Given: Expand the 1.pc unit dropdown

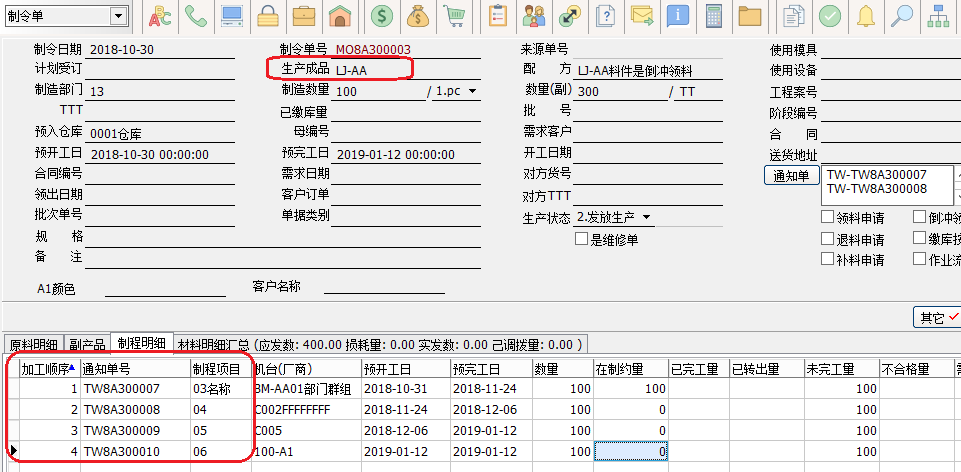Looking at the screenshot, I should pyautogui.click(x=472, y=91).
